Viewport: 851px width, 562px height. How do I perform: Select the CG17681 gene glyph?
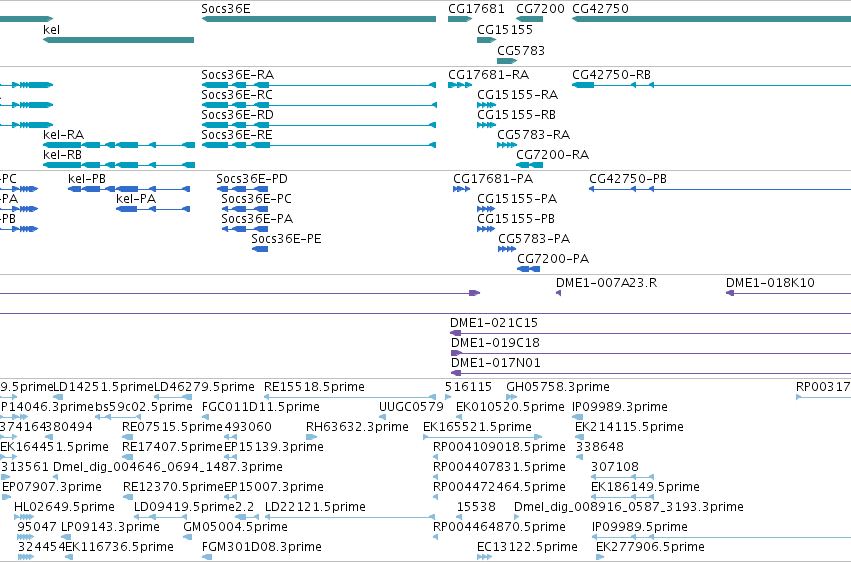pos(460,19)
